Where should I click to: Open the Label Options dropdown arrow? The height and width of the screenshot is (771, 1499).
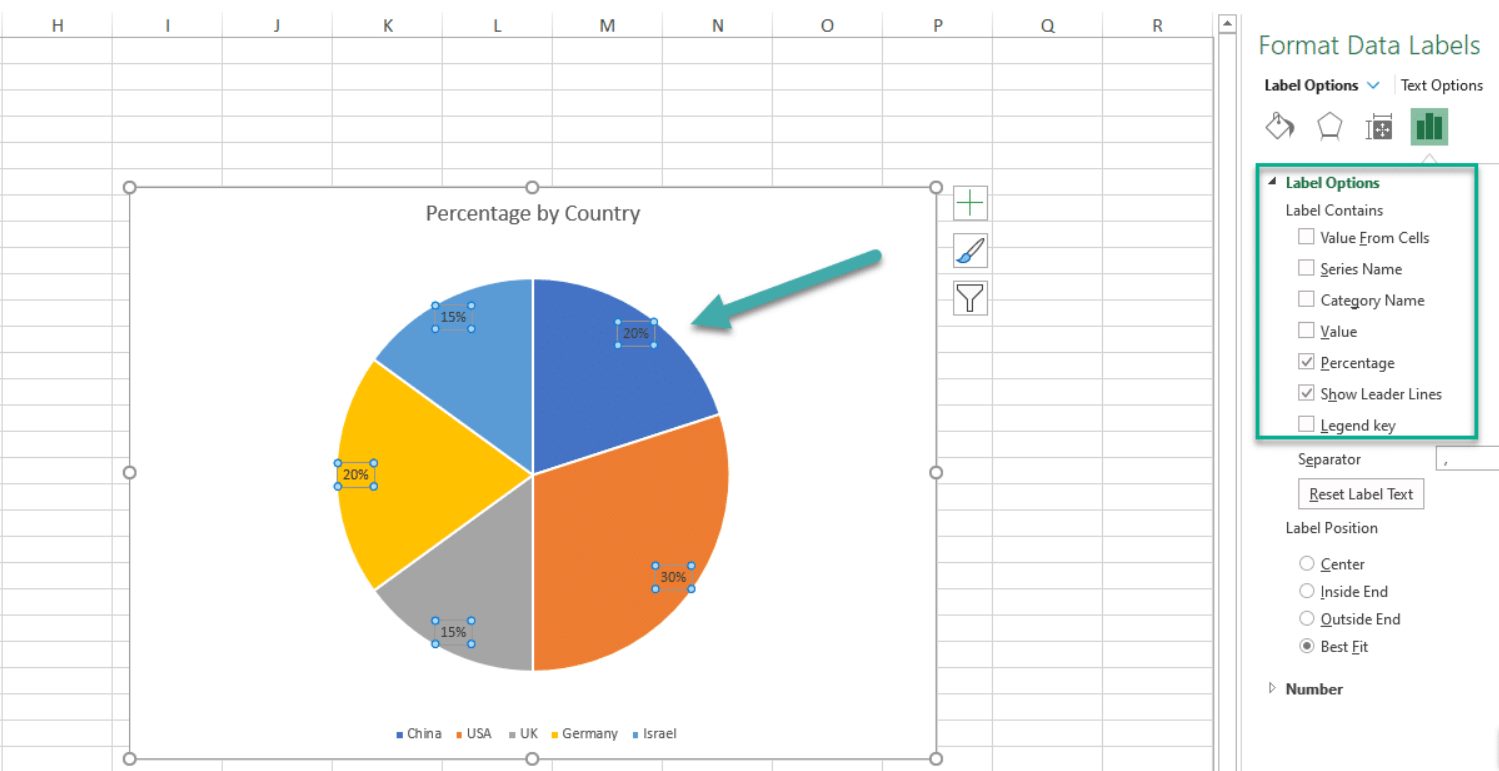(1373, 85)
